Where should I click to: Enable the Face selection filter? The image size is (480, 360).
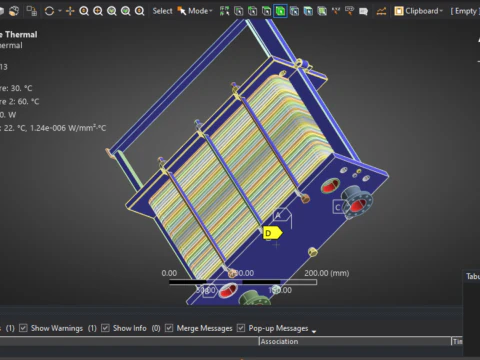click(266, 11)
